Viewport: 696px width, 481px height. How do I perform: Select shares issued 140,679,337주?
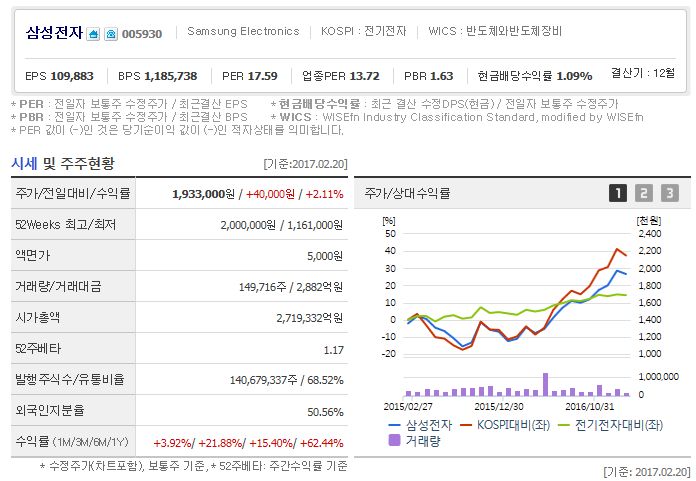pyautogui.click(x=264, y=380)
